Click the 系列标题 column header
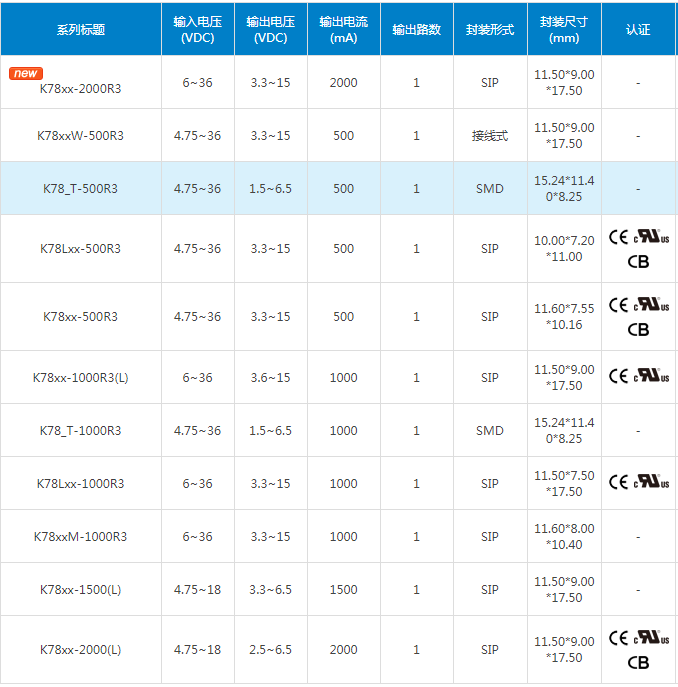This screenshot has width=678, height=687. 80,29
